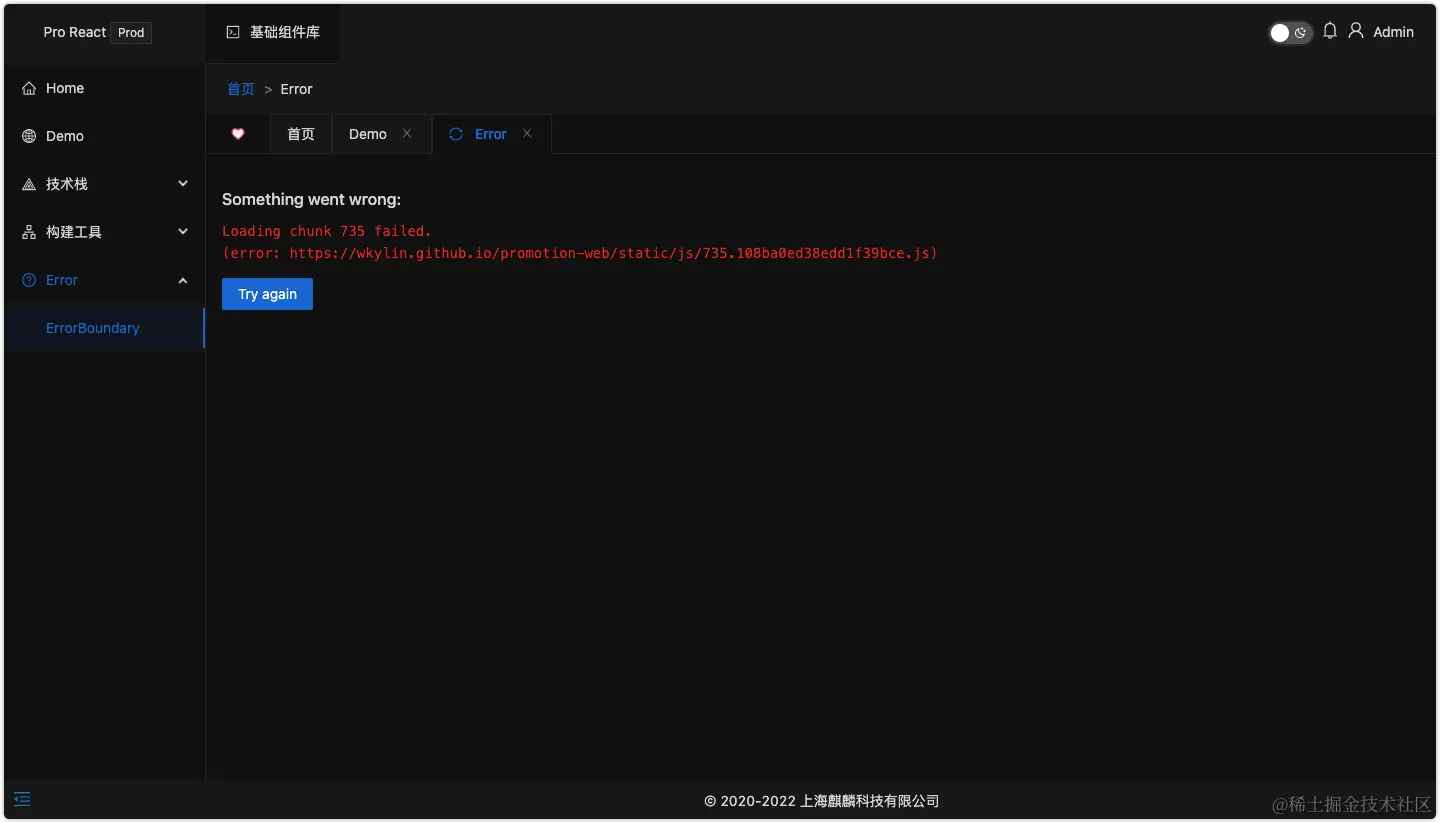This screenshot has height=823, width=1440.
Task: Close the Demo tab
Action: pos(407,133)
